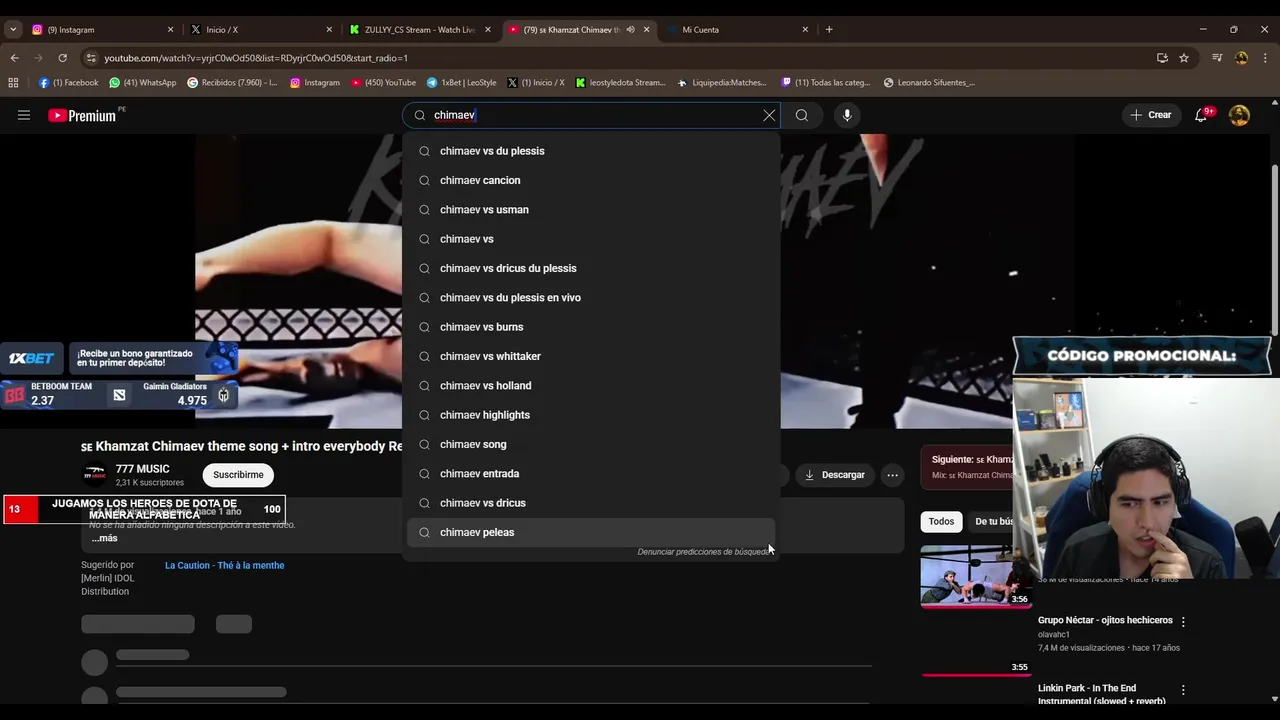1280x720 pixels.
Task: Select suggestion chimaev song
Action: (591, 444)
